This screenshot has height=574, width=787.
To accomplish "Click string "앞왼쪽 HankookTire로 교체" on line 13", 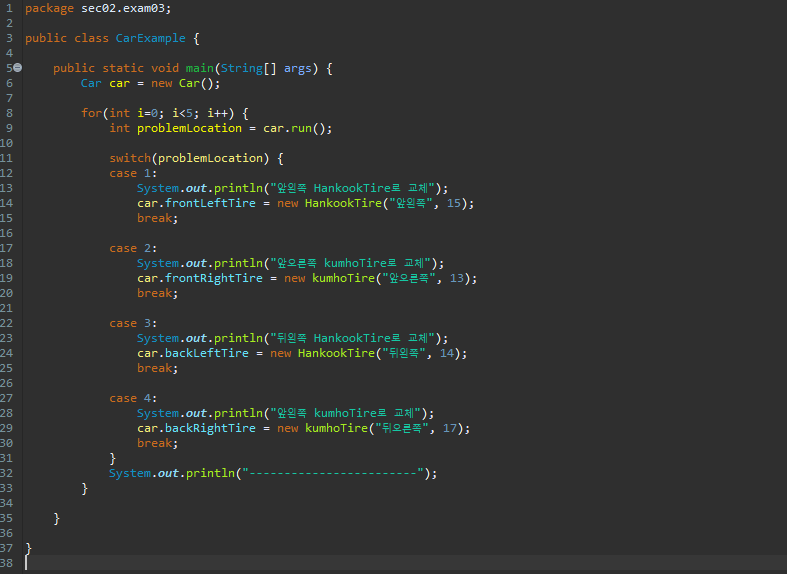I will click(x=352, y=188).
